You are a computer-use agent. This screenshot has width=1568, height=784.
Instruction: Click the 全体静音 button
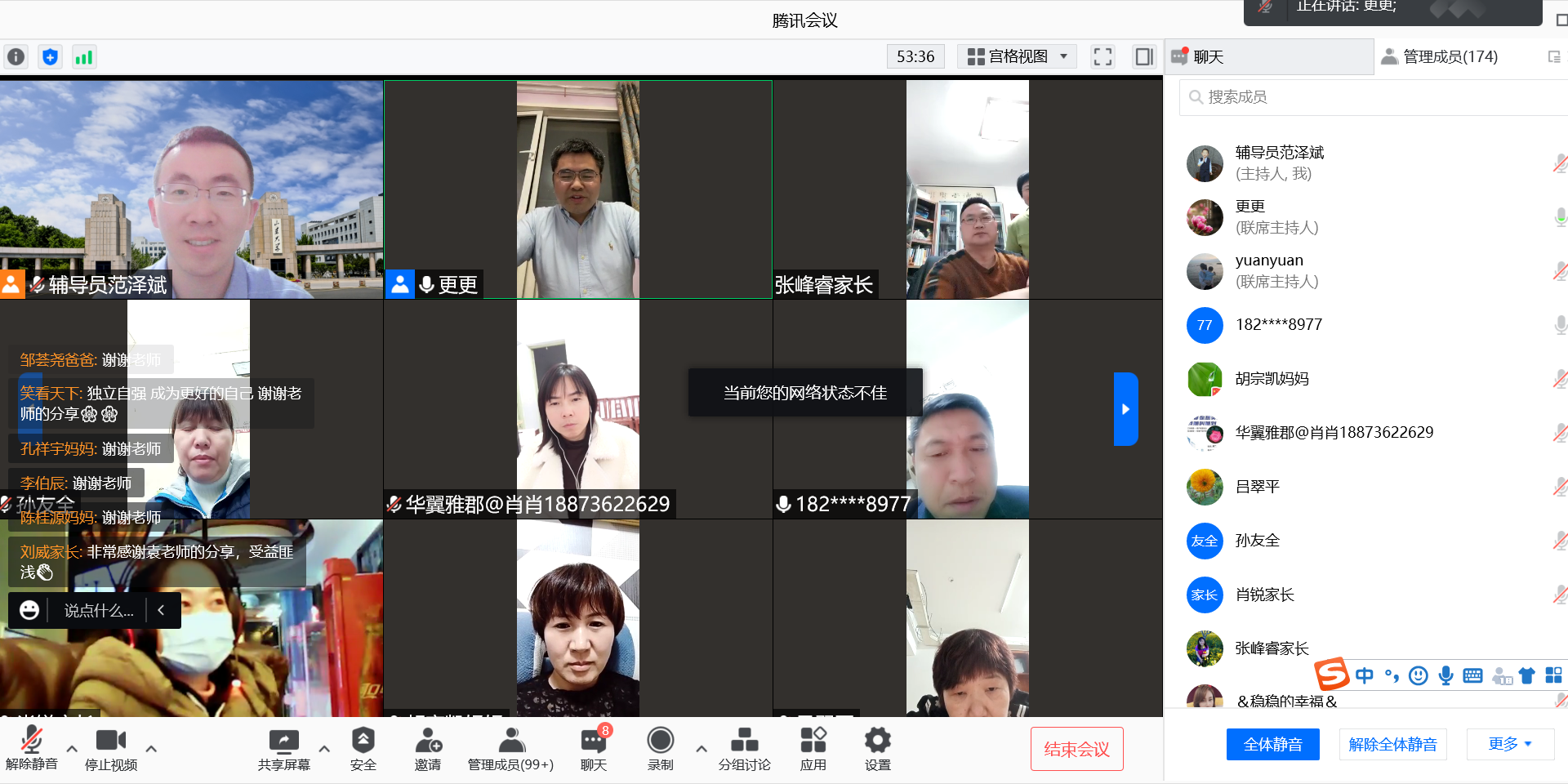(1272, 744)
